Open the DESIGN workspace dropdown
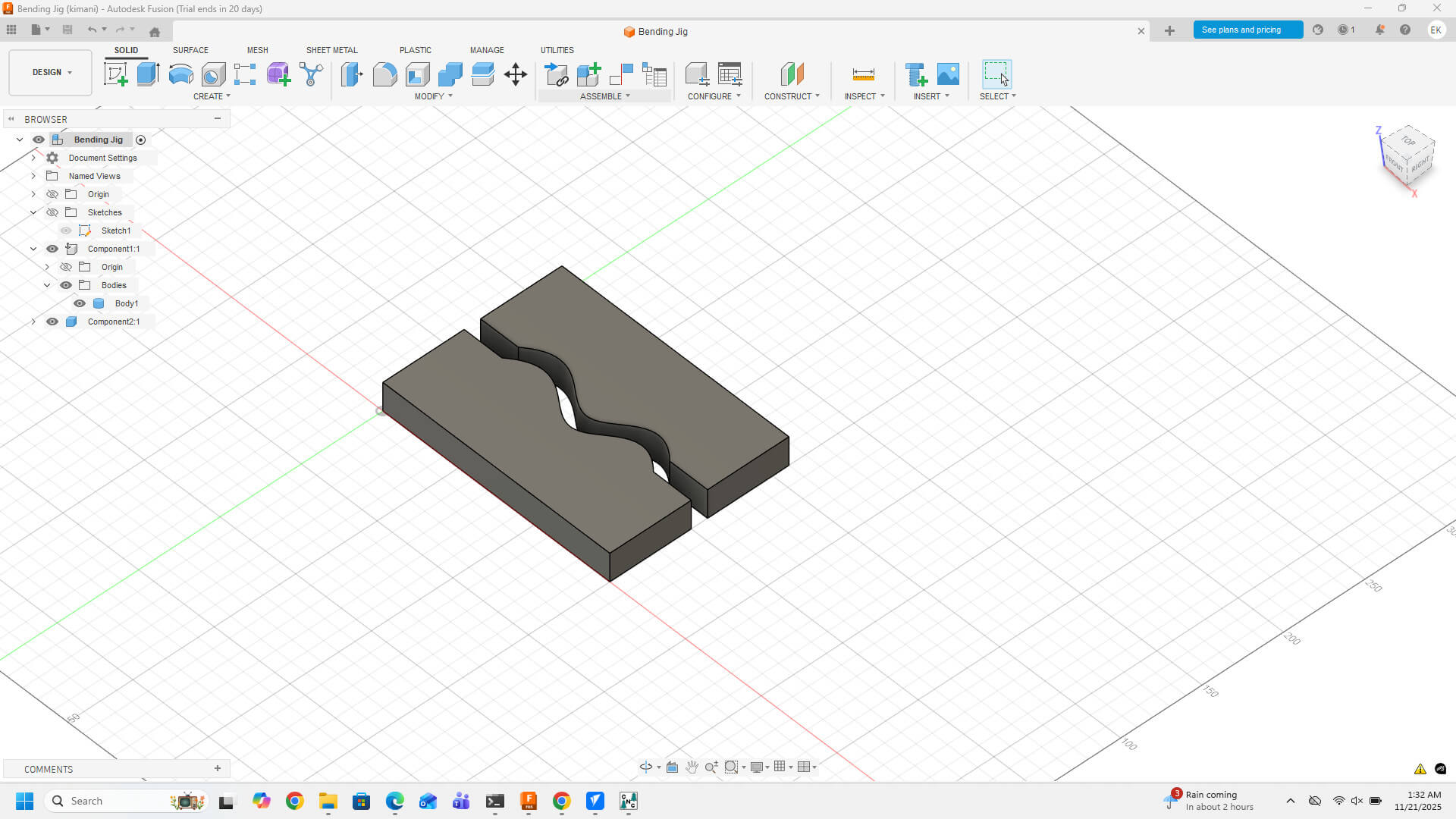The height and width of the screenshot is (819, 1456). 51,72
